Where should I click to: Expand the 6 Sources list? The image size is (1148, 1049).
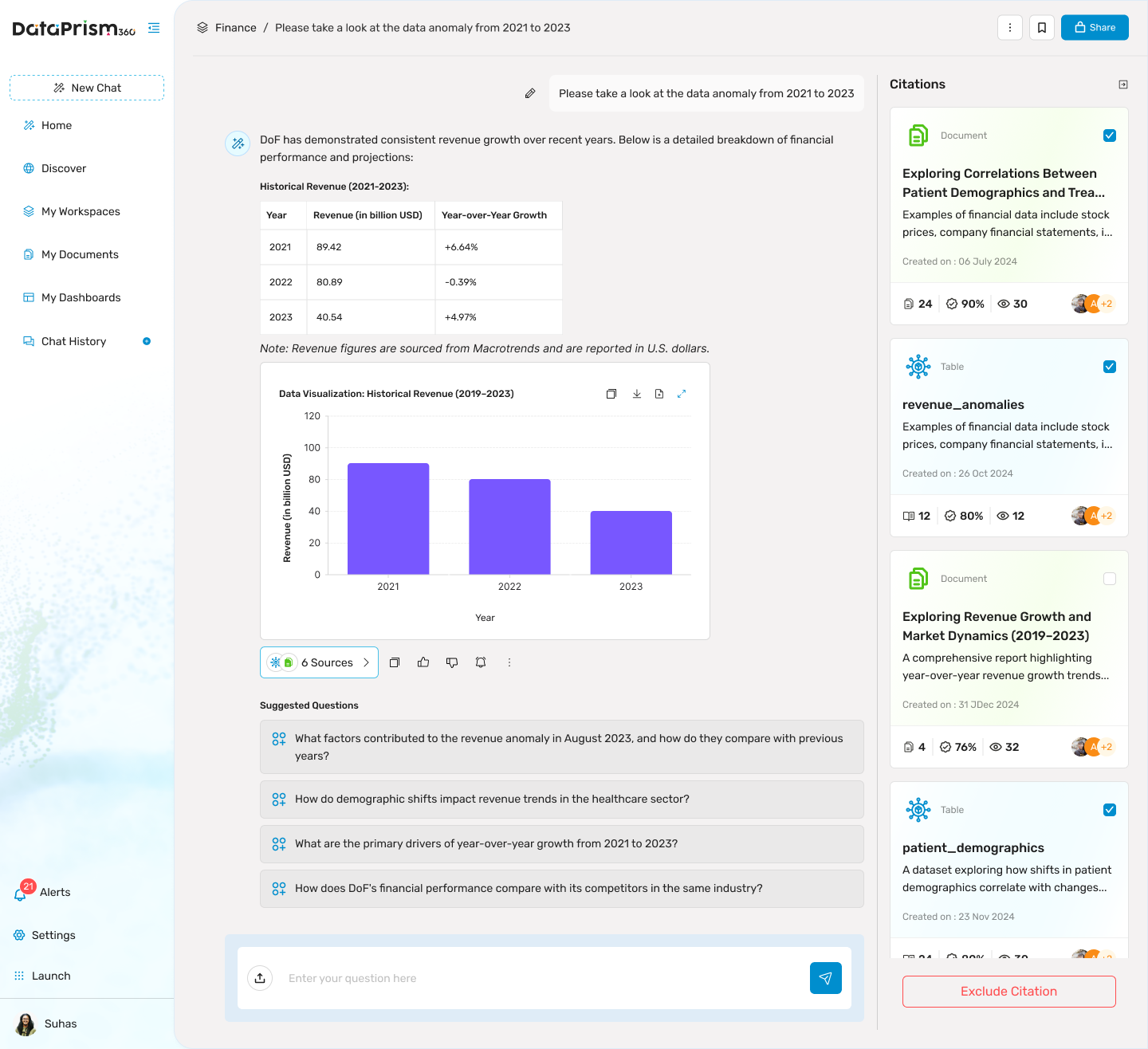click(x=319, y=662)
